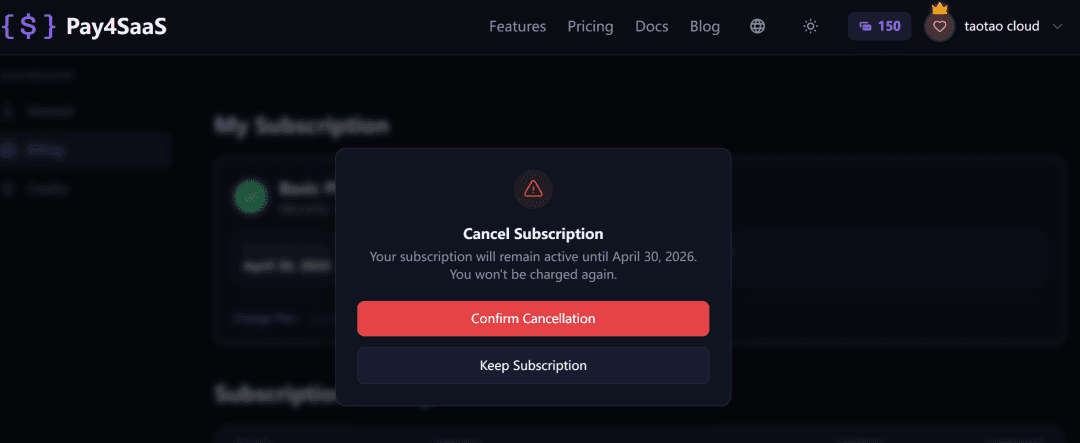Viewport: 1080px width, 443px height.
Task: Click the Pay4SaaS curly-brace dollar logo
Action: pos(29,26)
